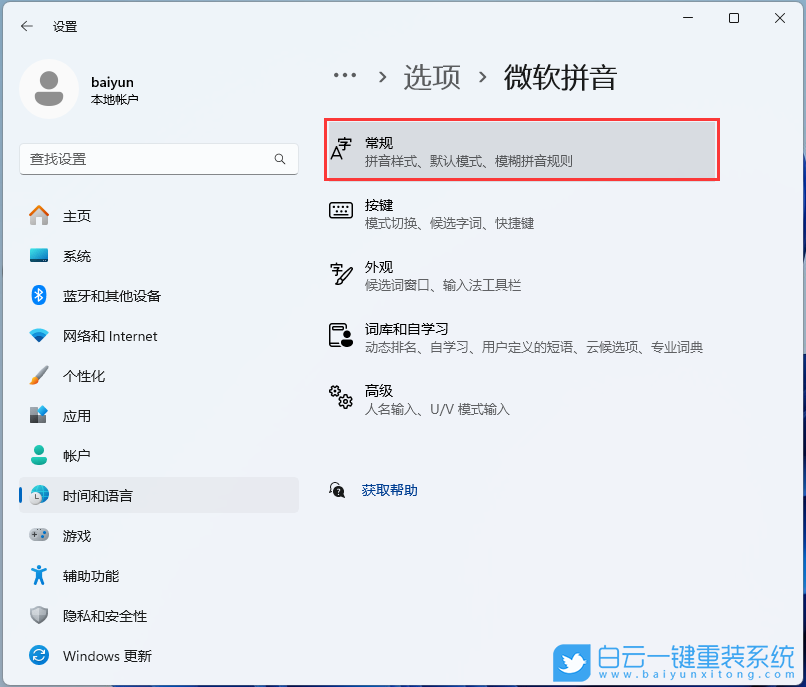Expand the breadcrumb ellipsis menu
This screenshot has width=806, height=687.
tap(345, 75)
